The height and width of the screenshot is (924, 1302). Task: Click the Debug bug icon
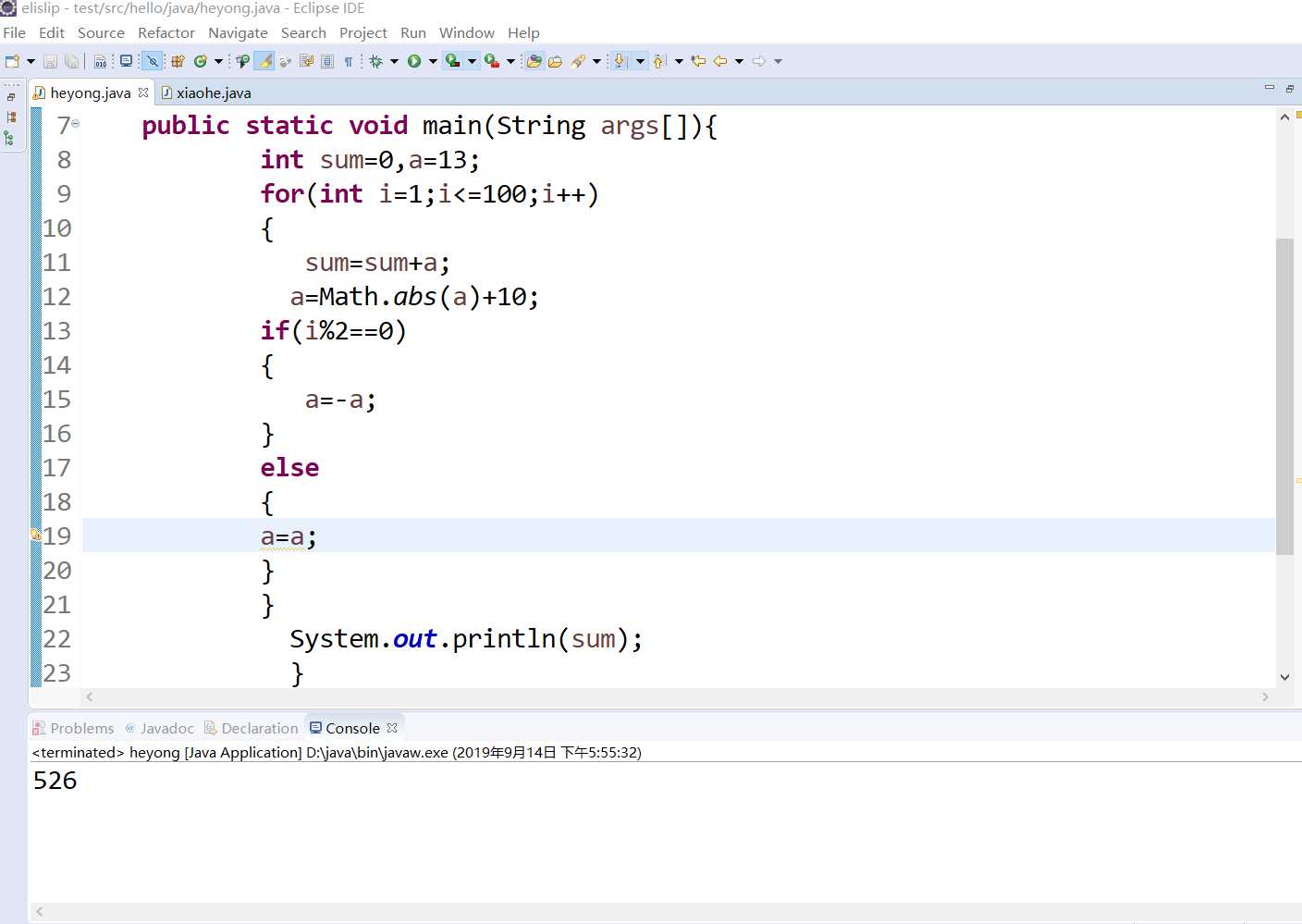click(x=375, y=61)
